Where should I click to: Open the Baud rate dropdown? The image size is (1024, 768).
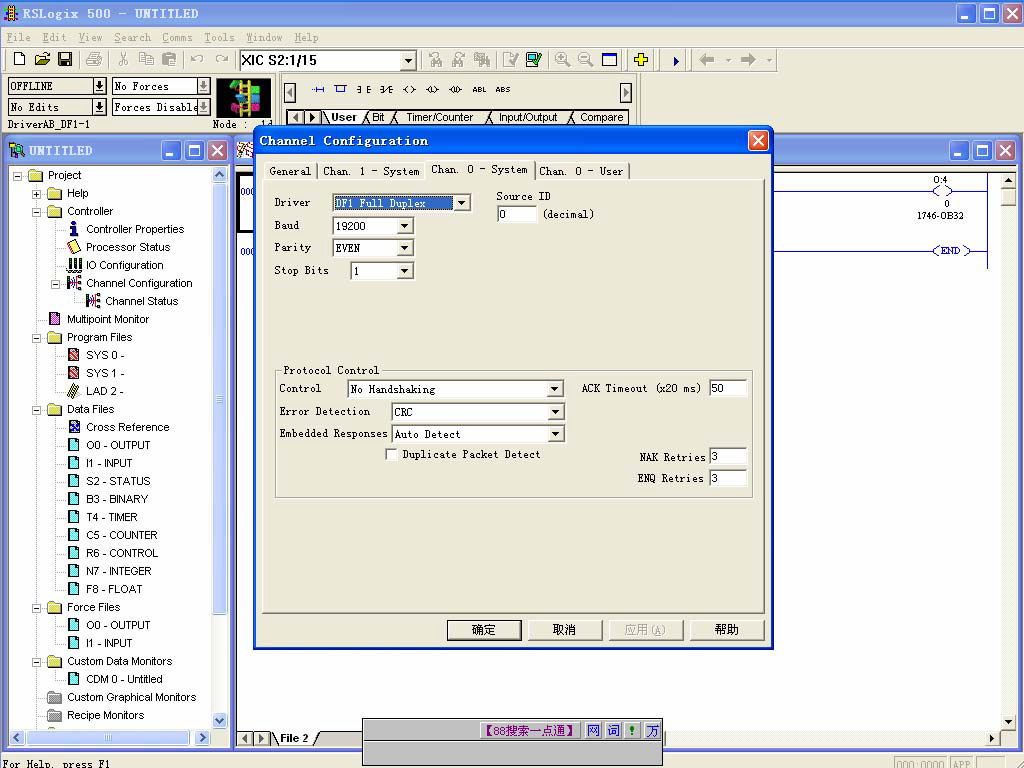[x=405, y=226]
